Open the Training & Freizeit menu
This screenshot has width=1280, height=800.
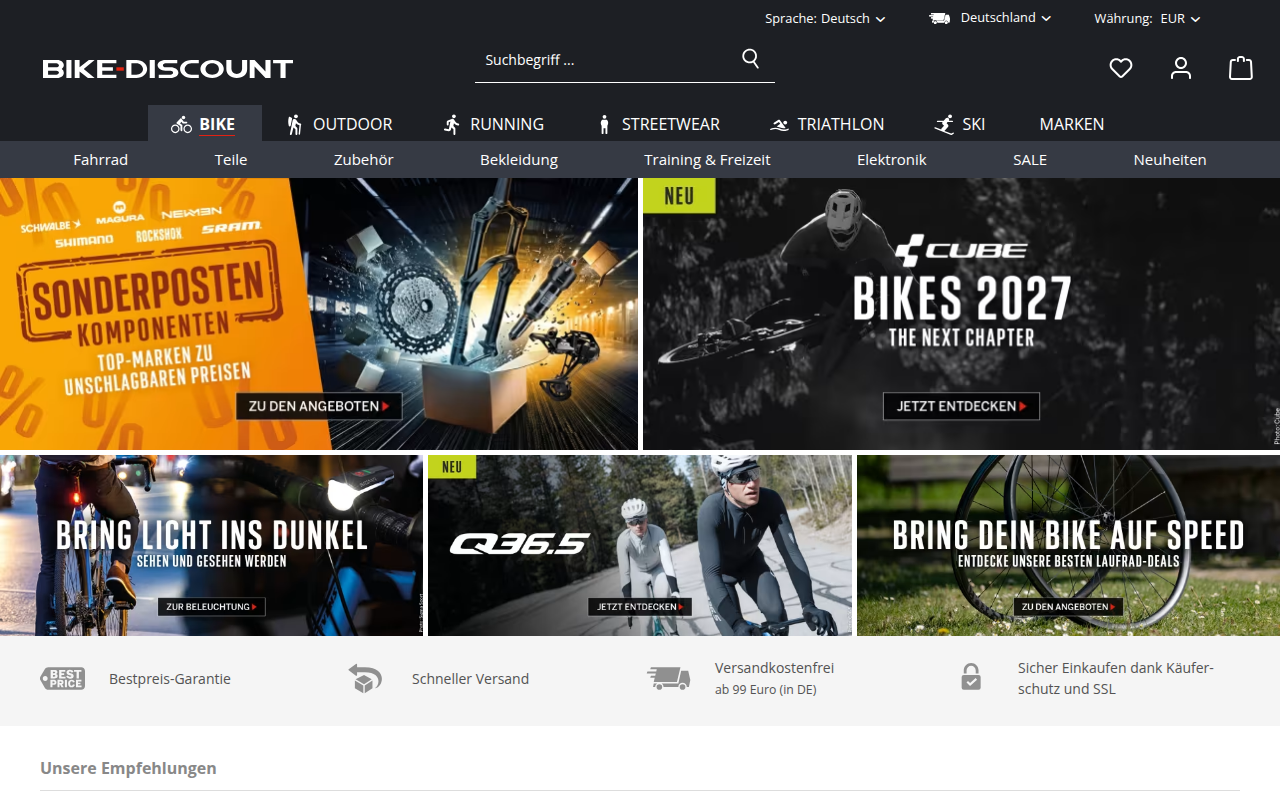pos(707,159)
